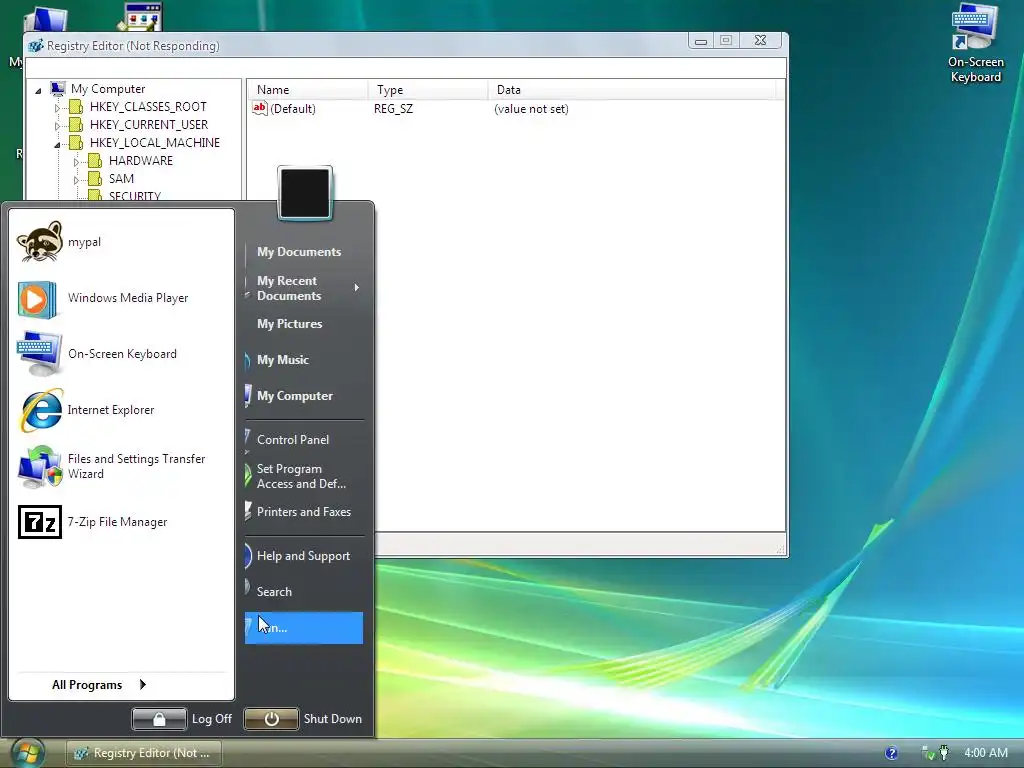Open Search from Start menu

click(x=304, y=592)
